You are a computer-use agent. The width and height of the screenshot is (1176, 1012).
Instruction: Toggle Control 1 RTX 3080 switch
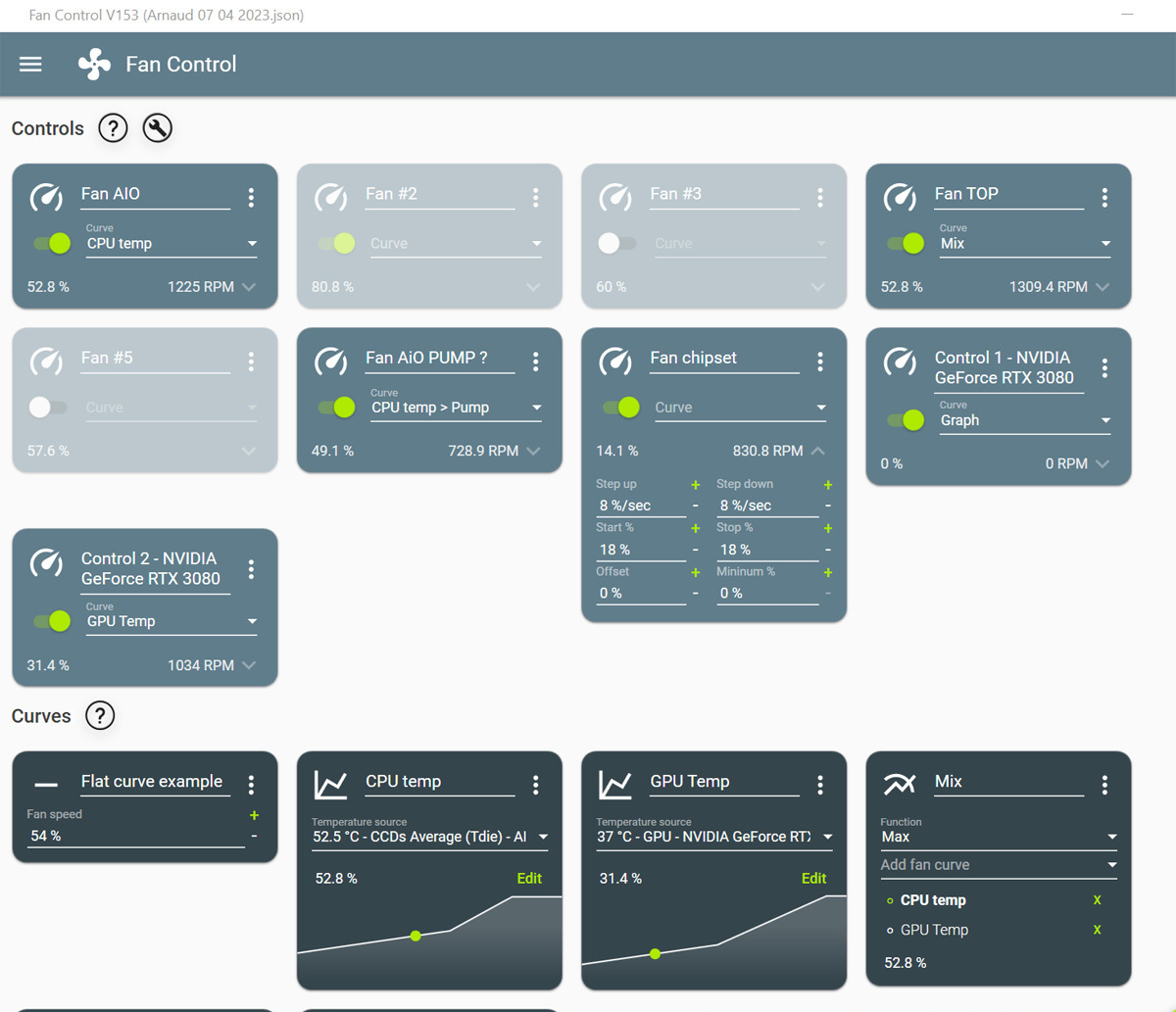pos(906,420)
